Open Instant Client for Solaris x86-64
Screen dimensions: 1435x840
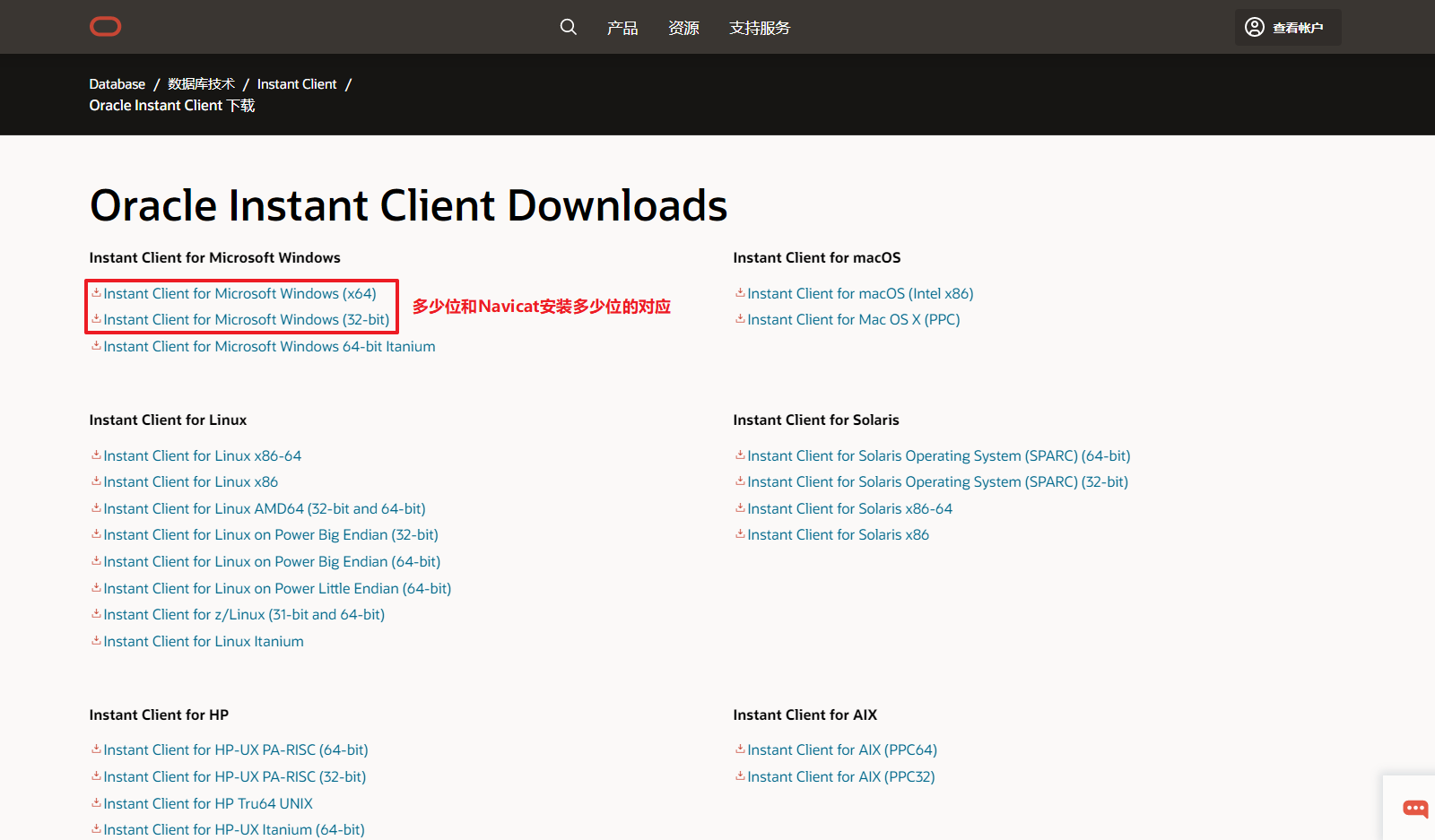pos(850,509)
